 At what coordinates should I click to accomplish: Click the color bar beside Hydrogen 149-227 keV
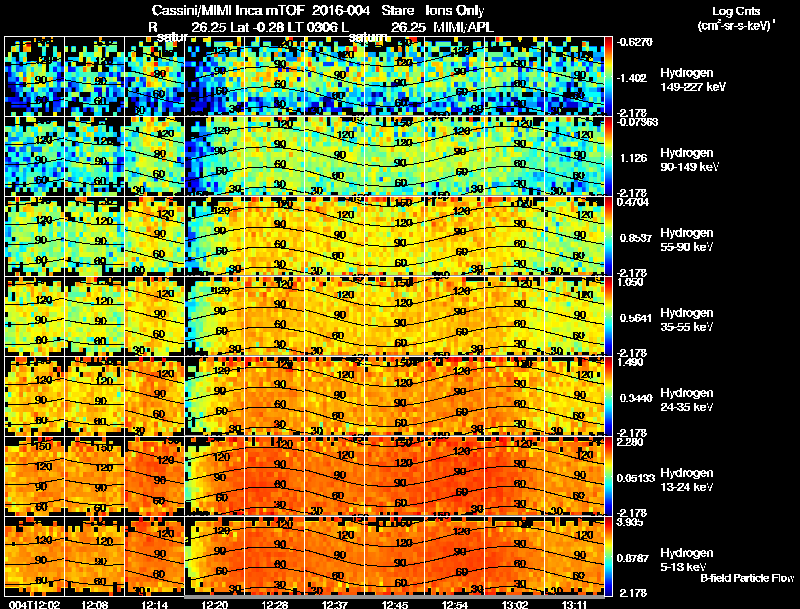point(608,76)
